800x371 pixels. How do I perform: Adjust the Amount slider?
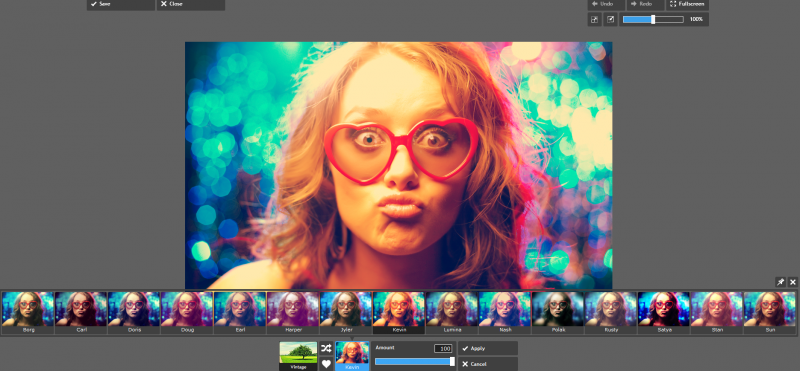click(x=414, y=362)
